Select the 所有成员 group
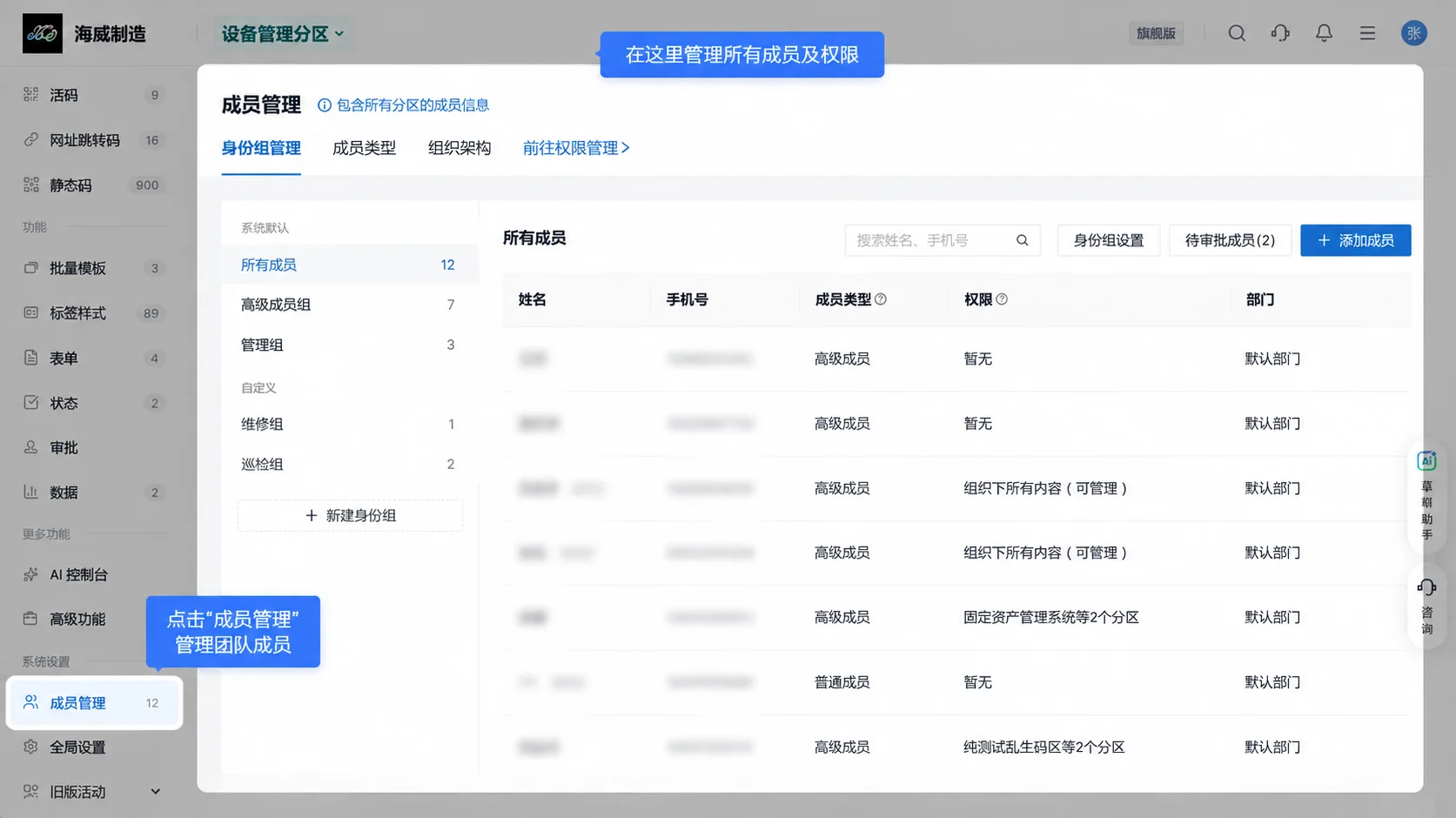This screenshot has width=1456, height=818. tap(350, 265)
